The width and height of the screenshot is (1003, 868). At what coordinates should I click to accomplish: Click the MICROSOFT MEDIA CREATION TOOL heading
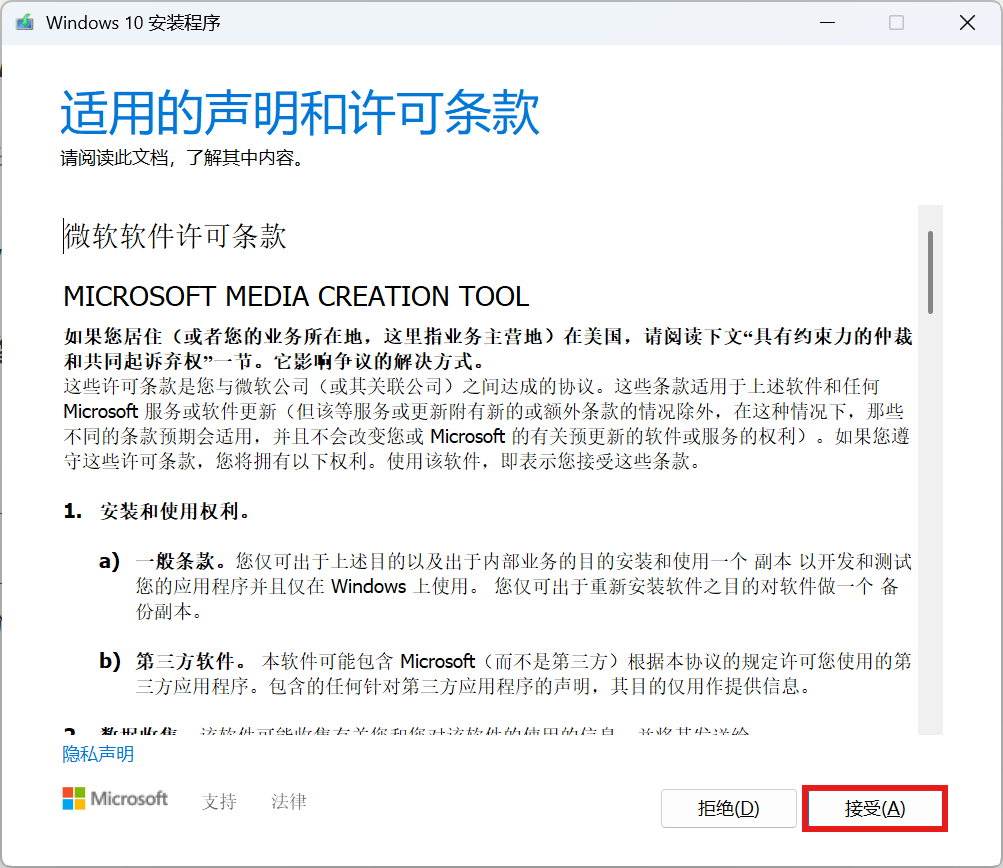296,296
